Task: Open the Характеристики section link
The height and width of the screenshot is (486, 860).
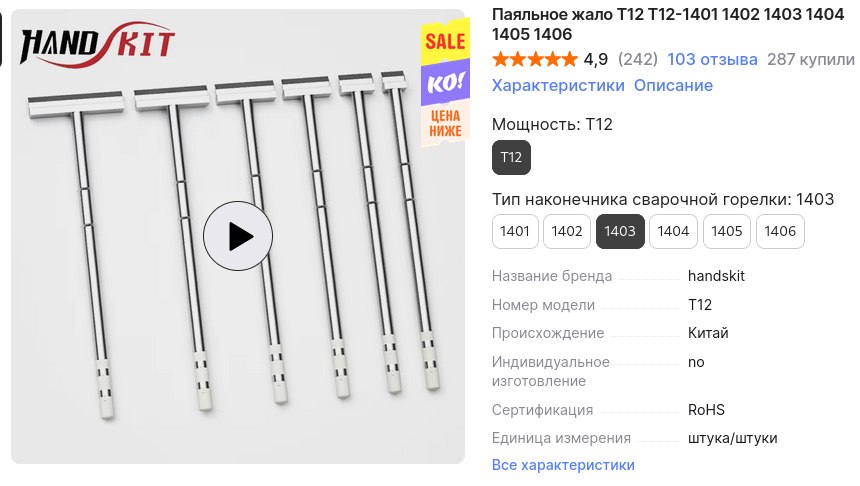Action: pos(558,86)
